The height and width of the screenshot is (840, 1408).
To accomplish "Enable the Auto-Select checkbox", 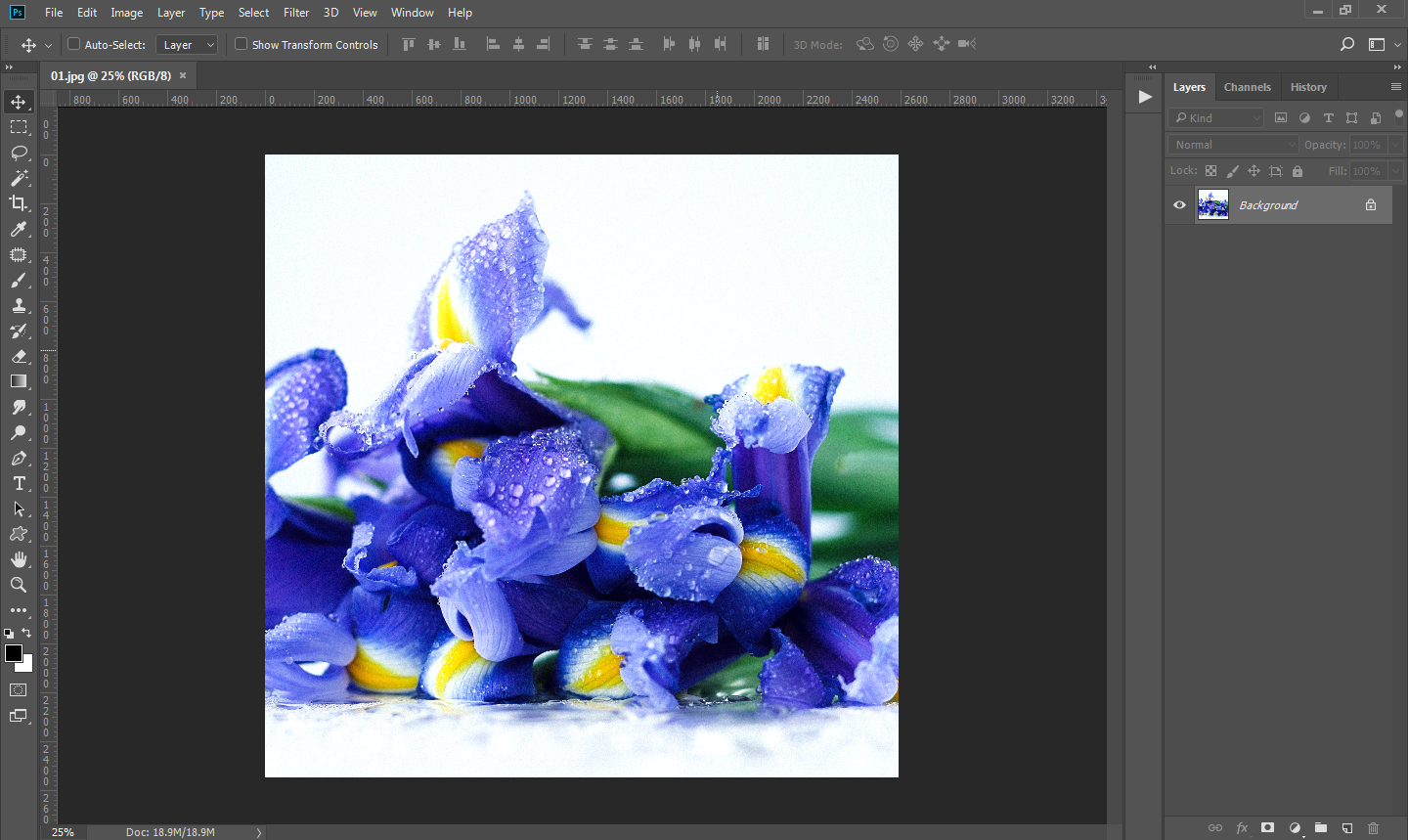I will (x=73, y=44).
